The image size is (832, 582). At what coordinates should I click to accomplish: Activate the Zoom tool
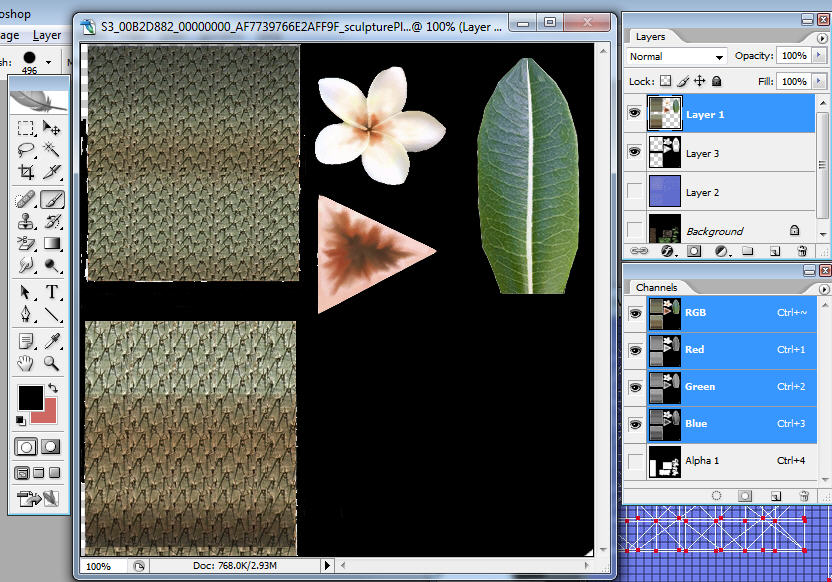(x=52, y=364)
